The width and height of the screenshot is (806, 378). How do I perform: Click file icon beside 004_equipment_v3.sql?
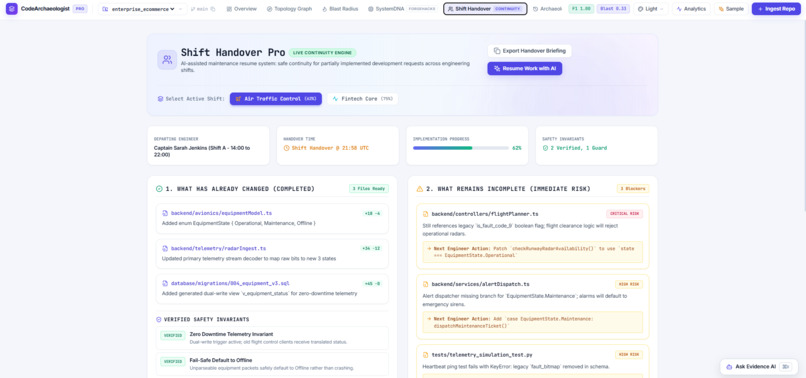point(165,283)
